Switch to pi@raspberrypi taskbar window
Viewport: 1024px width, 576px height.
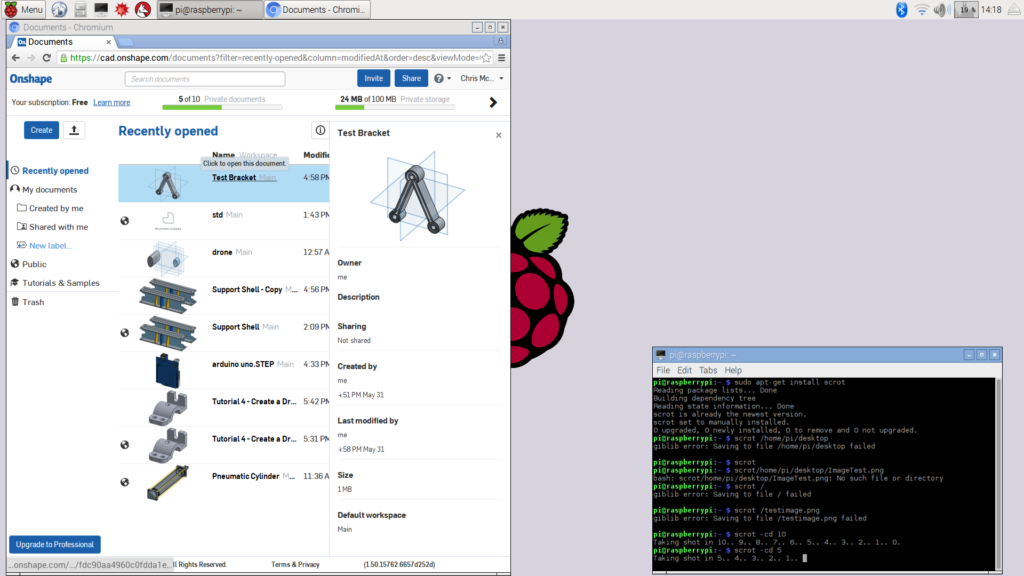point(209,9)
